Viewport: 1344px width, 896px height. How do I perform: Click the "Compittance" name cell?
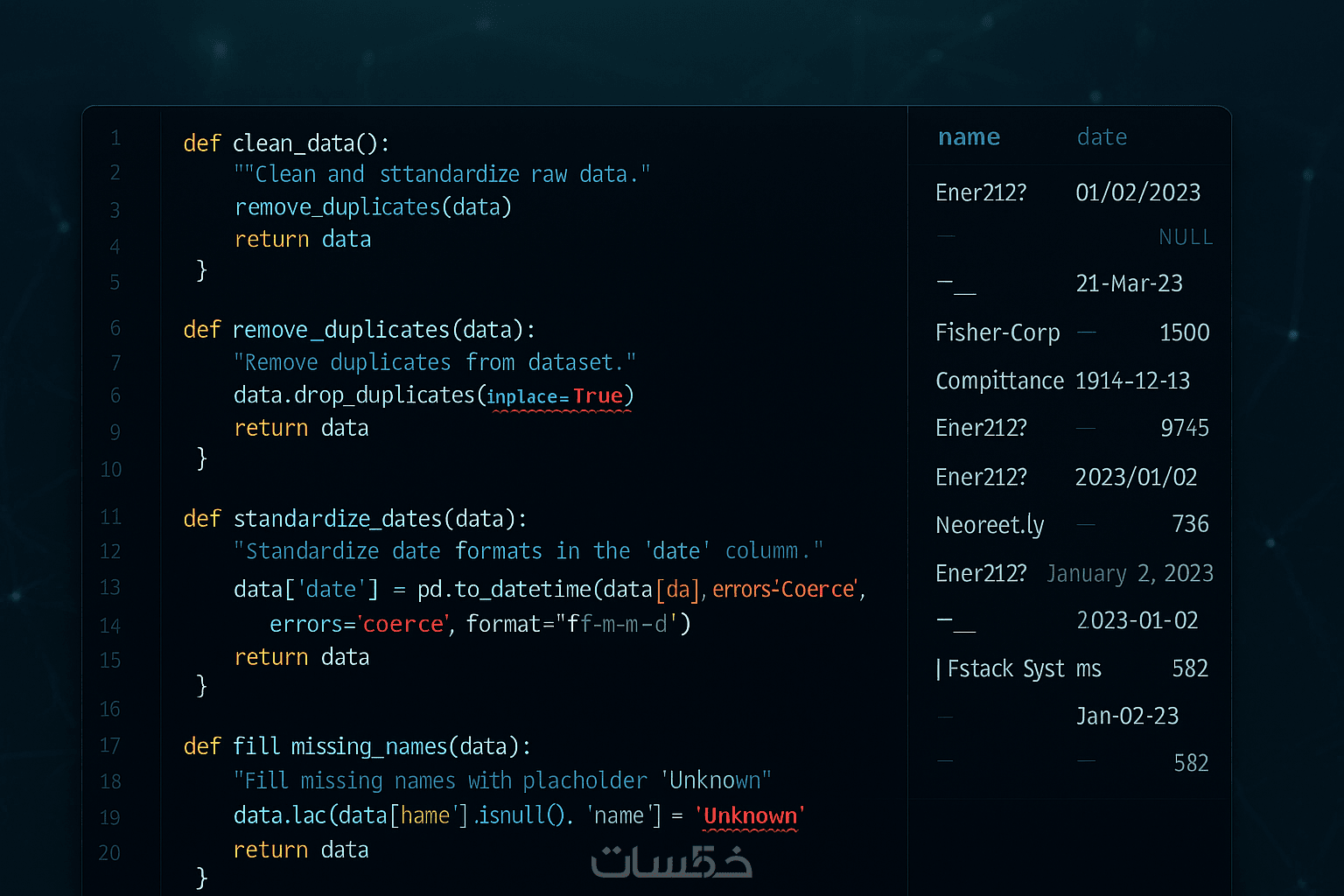point(999,381)
